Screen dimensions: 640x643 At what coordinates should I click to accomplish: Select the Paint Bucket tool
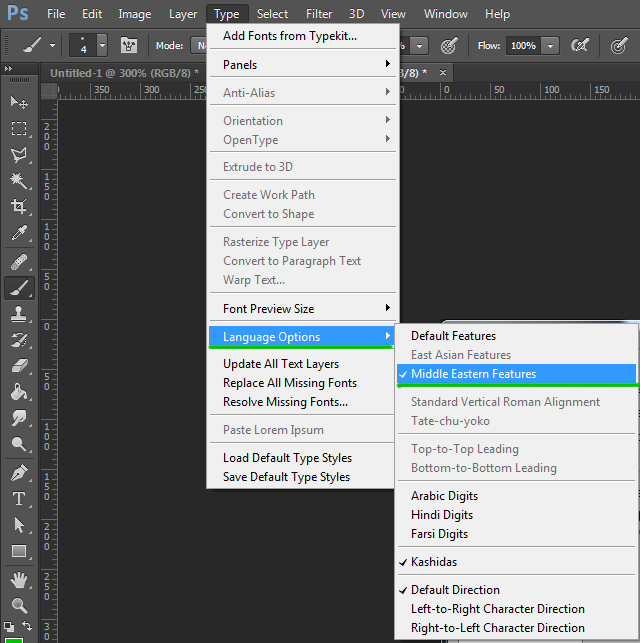click(19, 392)
